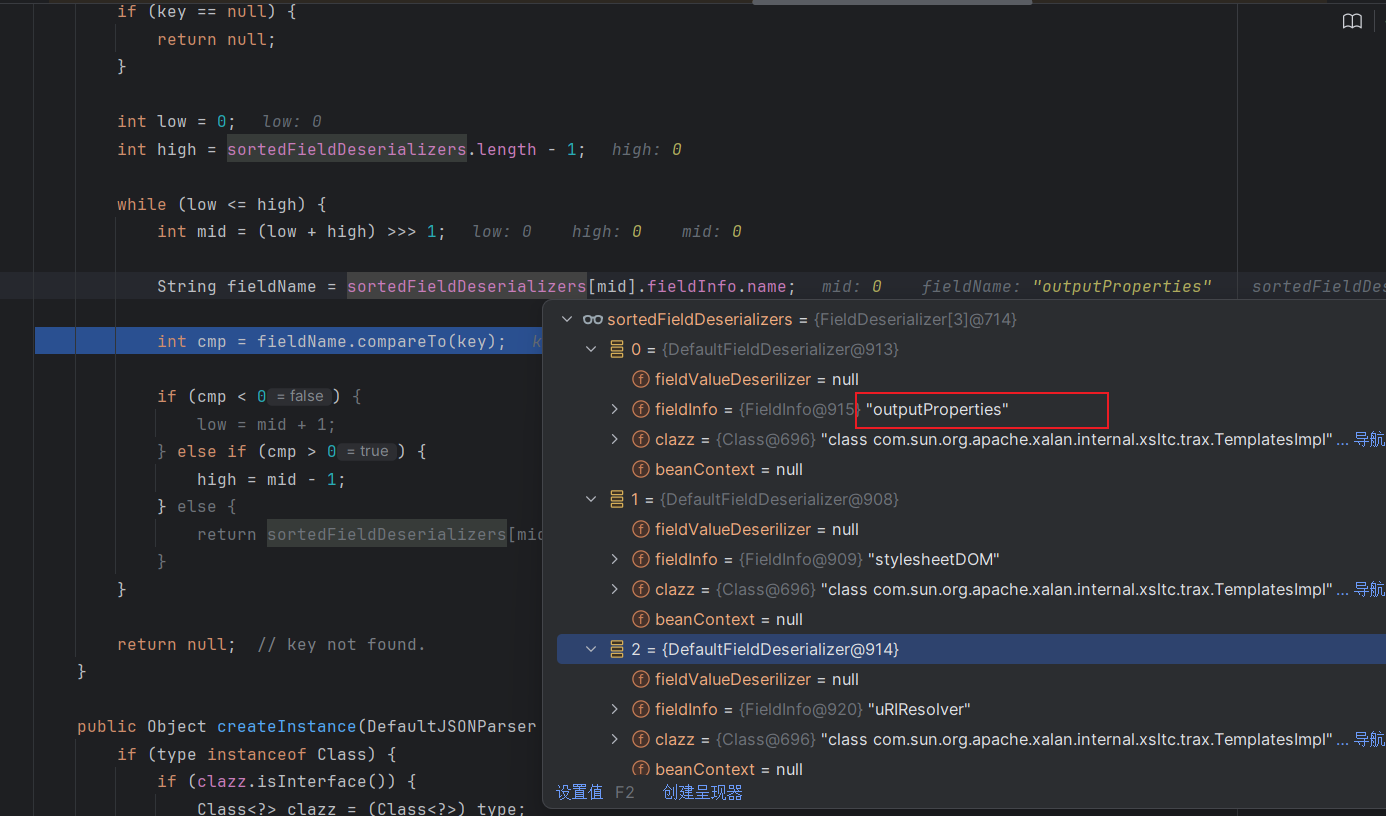Expand clazz node under entry 0

tap(615, 439)
